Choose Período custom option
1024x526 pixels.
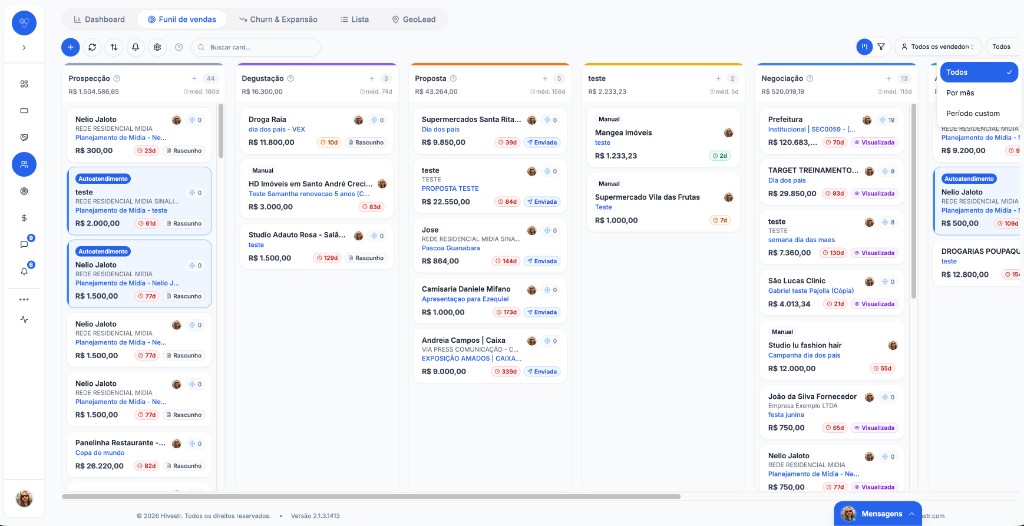click(979, 113)
